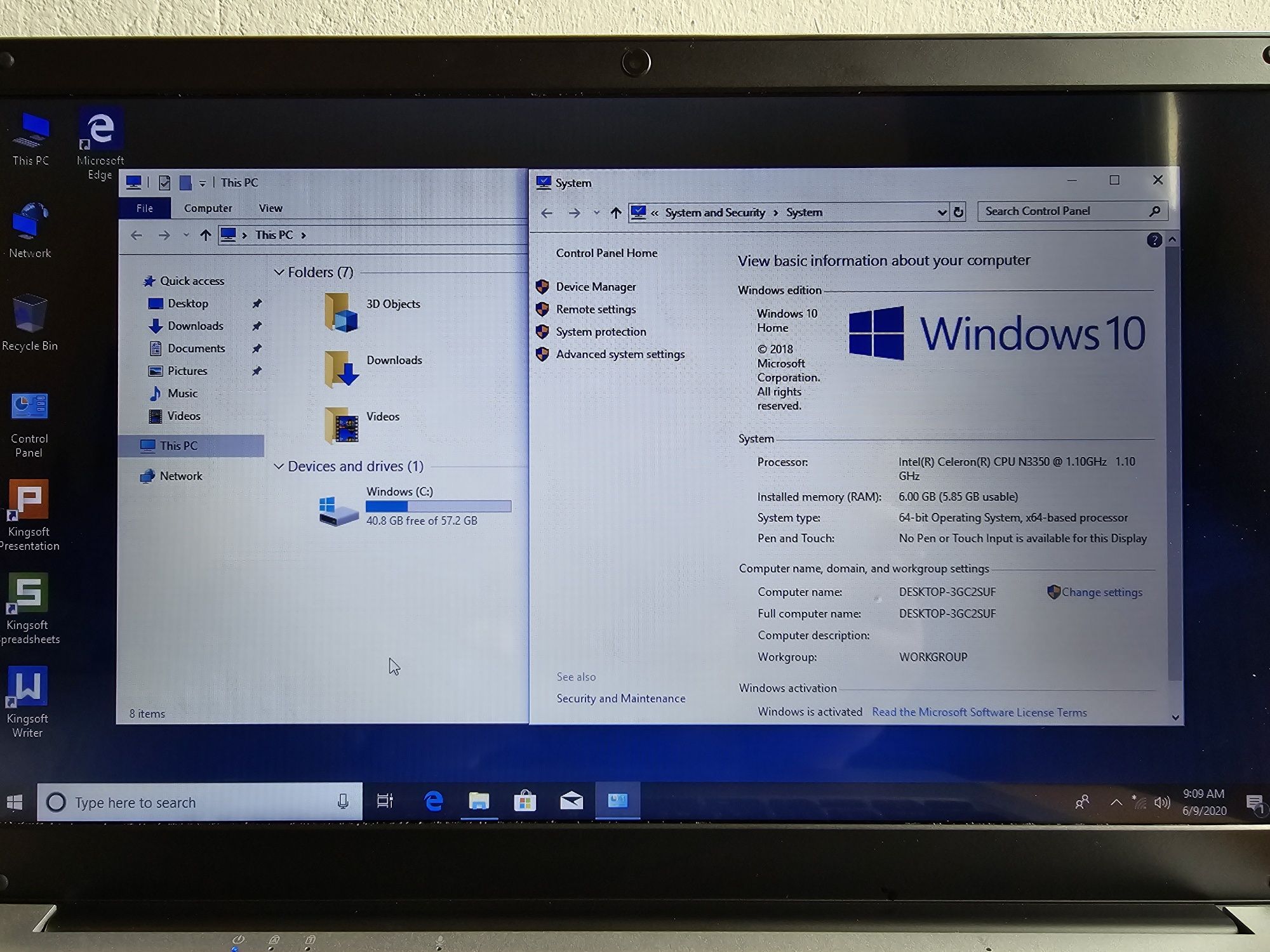Open Customize Quick Access Toolbar dropdown

[x=203, y=183]
